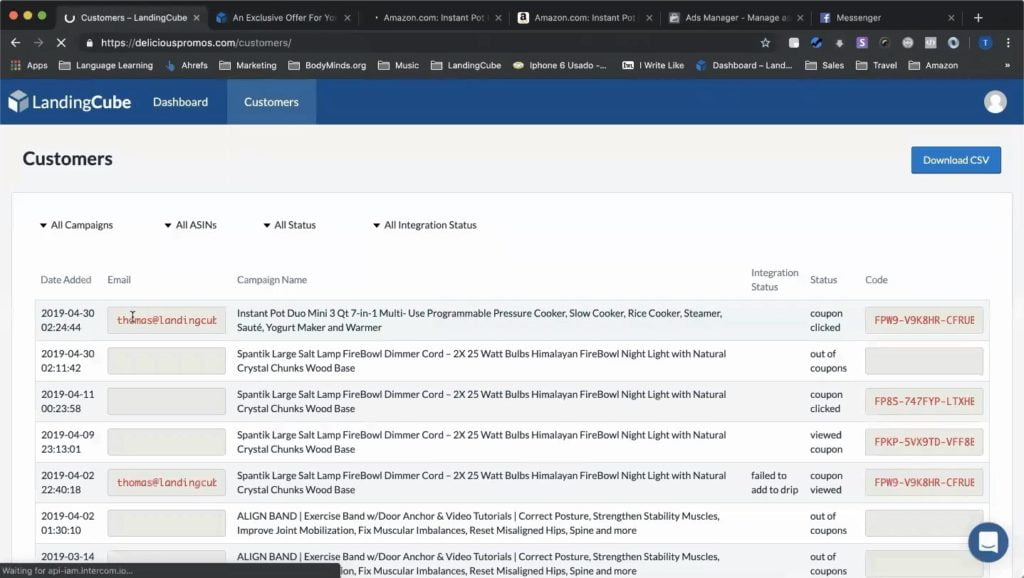Click the date 2019-04-09 23:13:01
The height and width of the screenshot is (578, 1024).
pyautogui.click(x=68, y=442)
